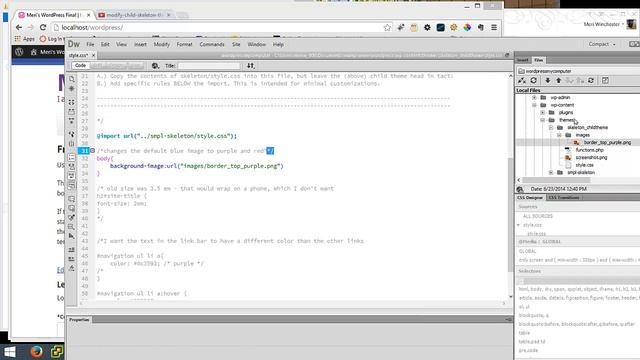Click the Collapse Selection icon
This screenshot has height=360, width=640.
pyautogui.click(x=71, y=111)
